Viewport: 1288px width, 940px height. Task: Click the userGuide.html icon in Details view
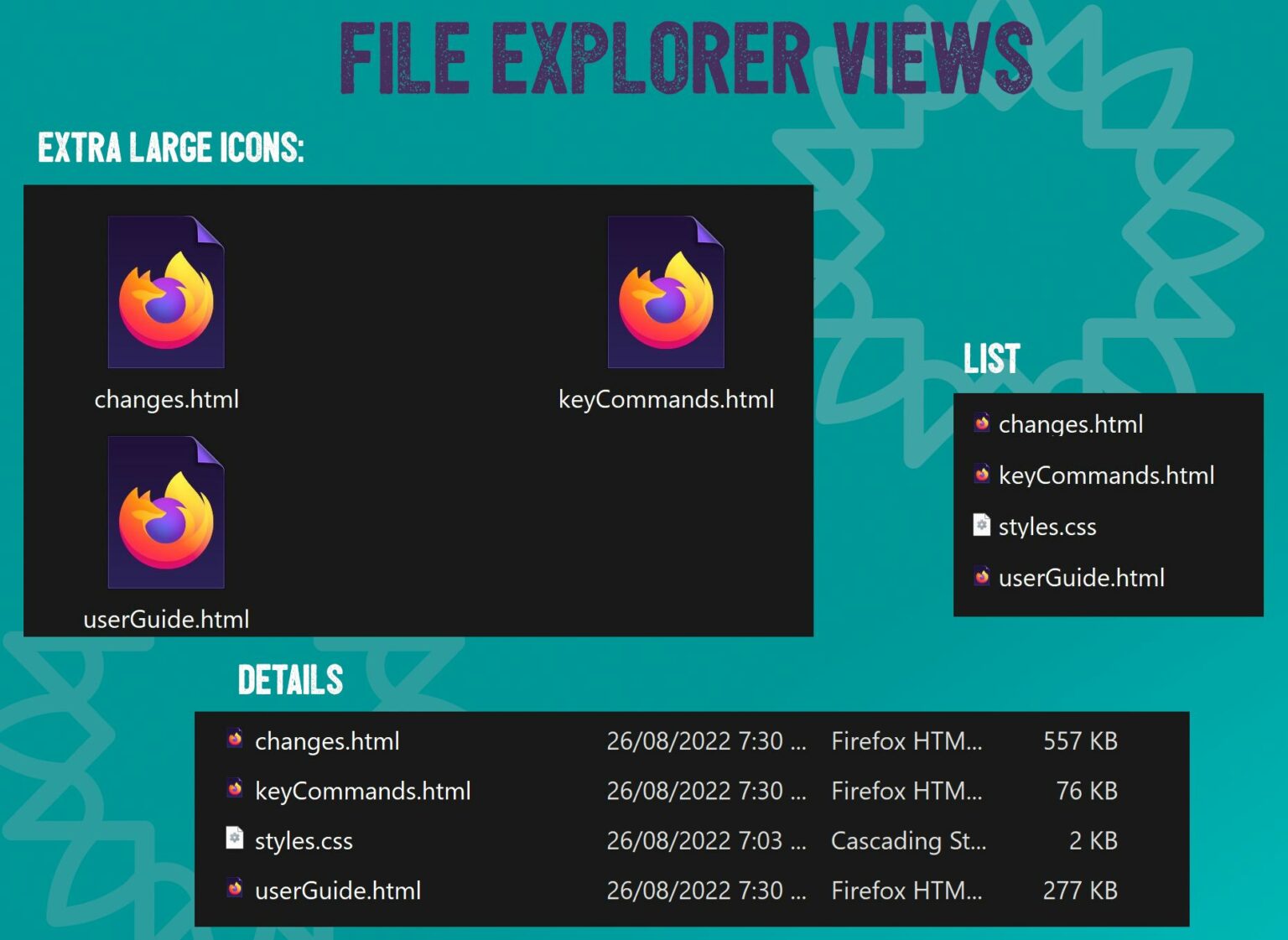235,889
